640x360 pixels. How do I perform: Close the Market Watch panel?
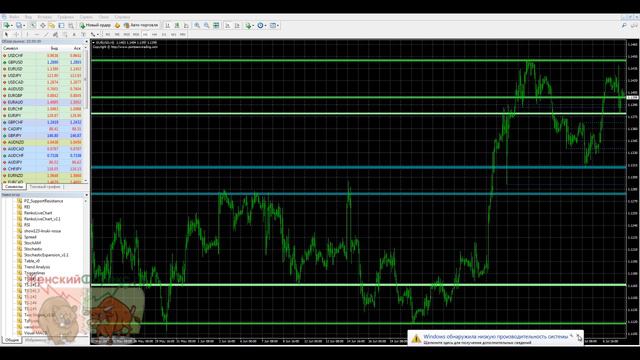click(86, 42)
